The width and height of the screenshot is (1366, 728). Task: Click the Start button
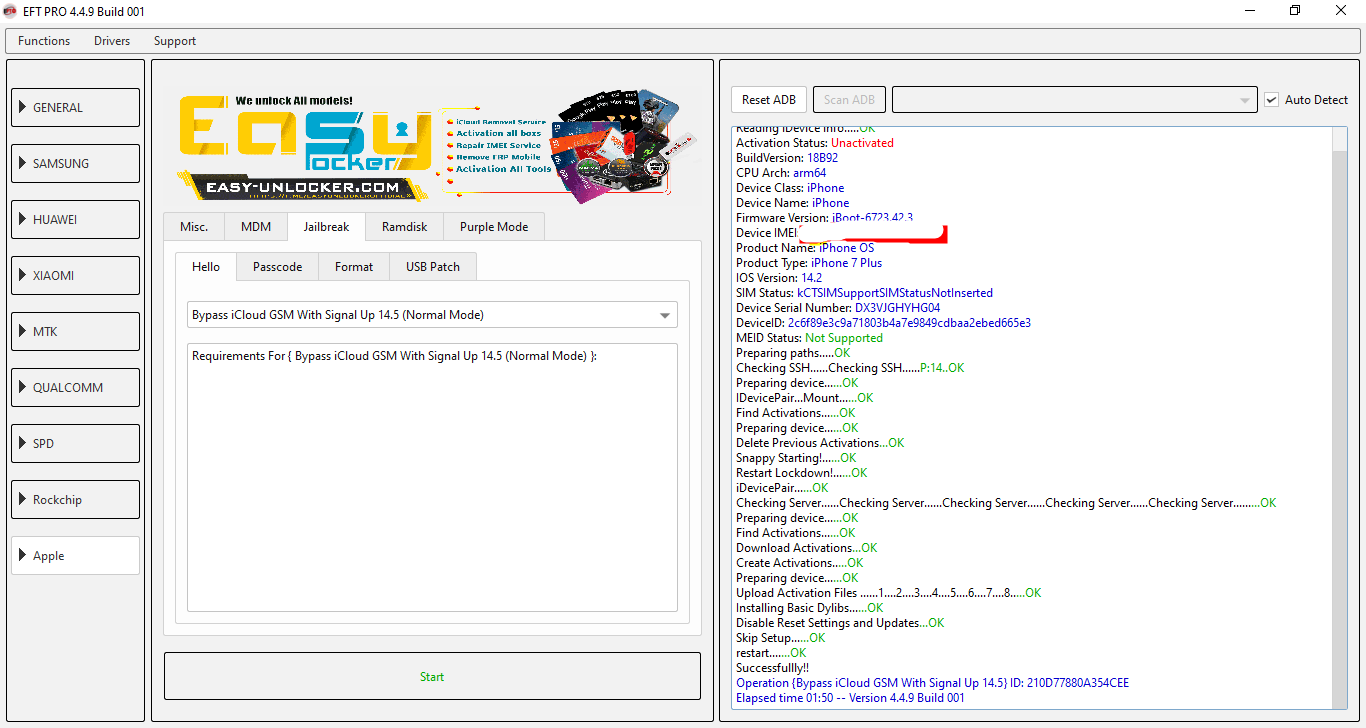point(432,677)
